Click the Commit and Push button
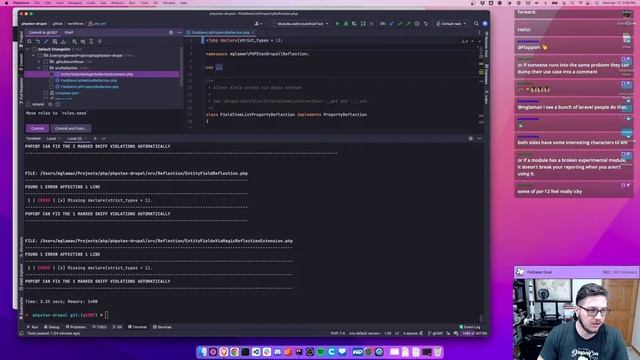The image size is (640, 360). click(x=70, y=129)
